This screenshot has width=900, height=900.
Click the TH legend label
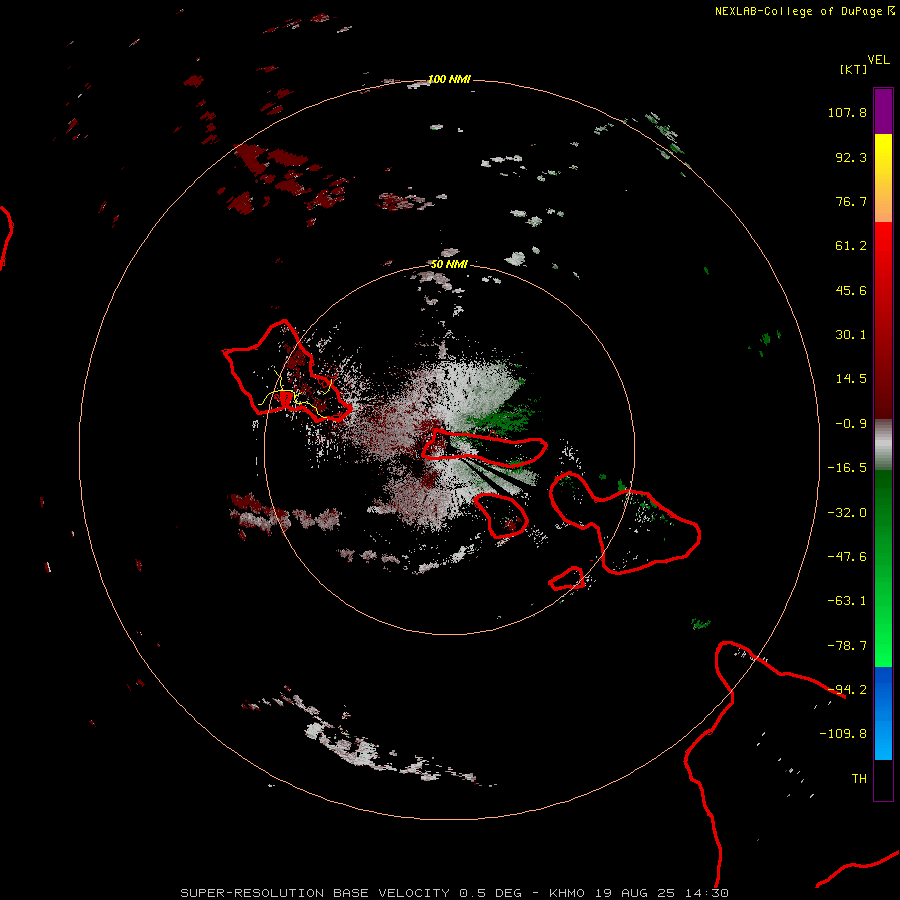point(859,779)
